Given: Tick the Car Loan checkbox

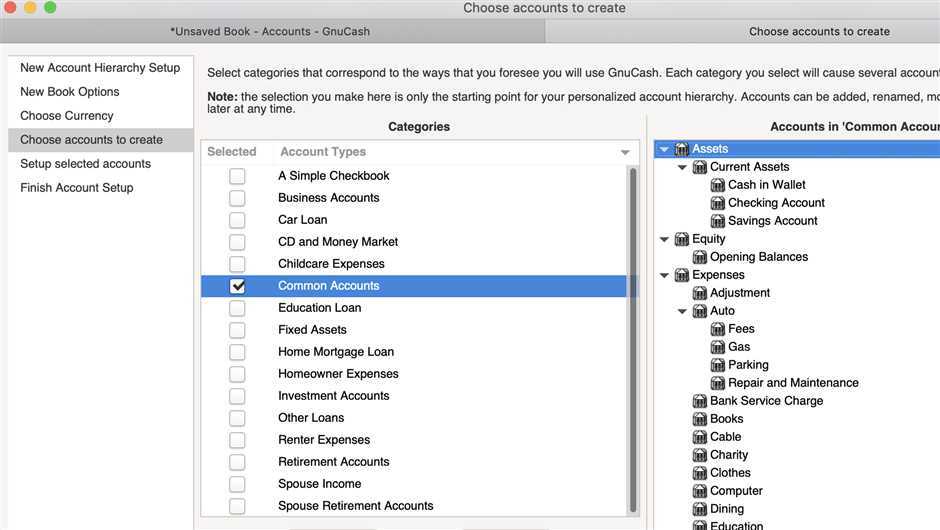Looking at the screenshot, I should click(x=237, y=220).
